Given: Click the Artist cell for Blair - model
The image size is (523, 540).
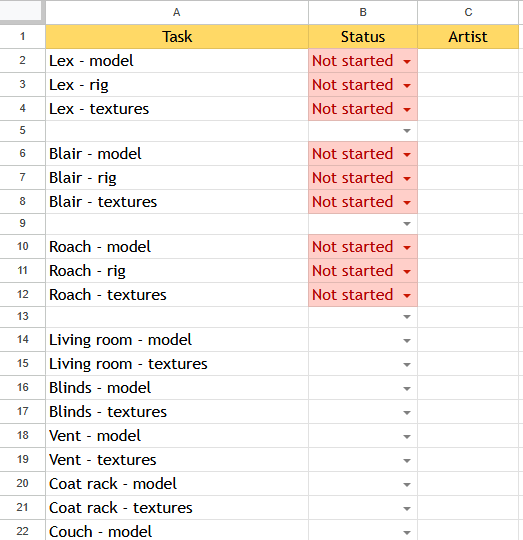Looking at the screenshot, I should click(x=468, y=154).
